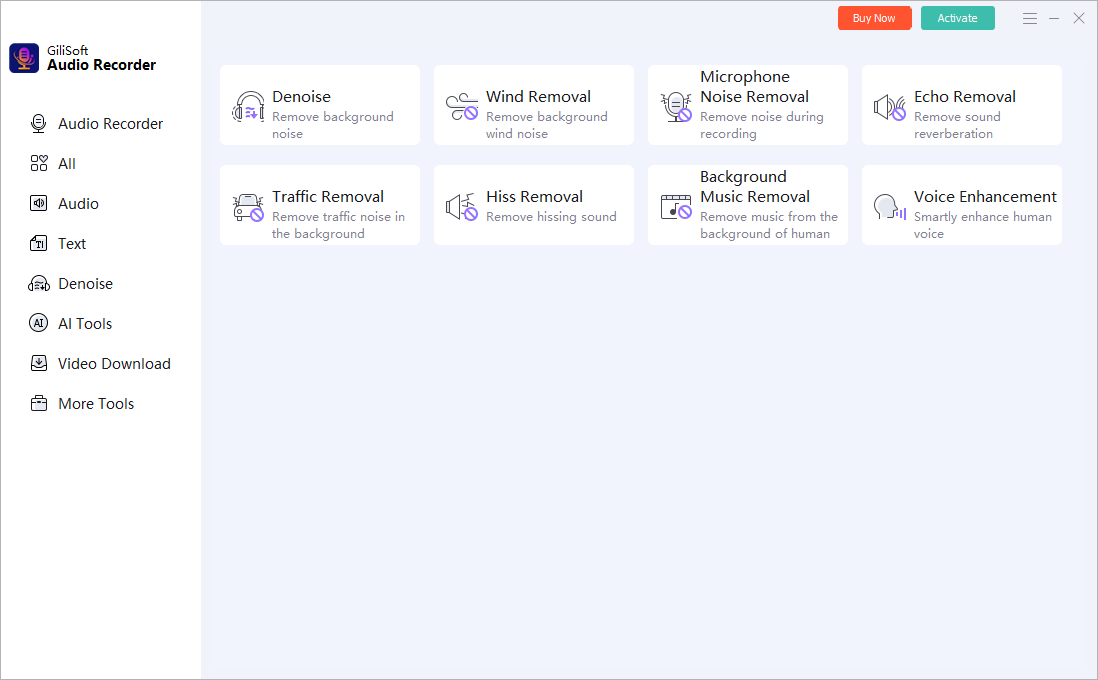Viewport: 1098px width, 680px height.
Task: Click the green Activate button
Action: [x=957, y=18]
